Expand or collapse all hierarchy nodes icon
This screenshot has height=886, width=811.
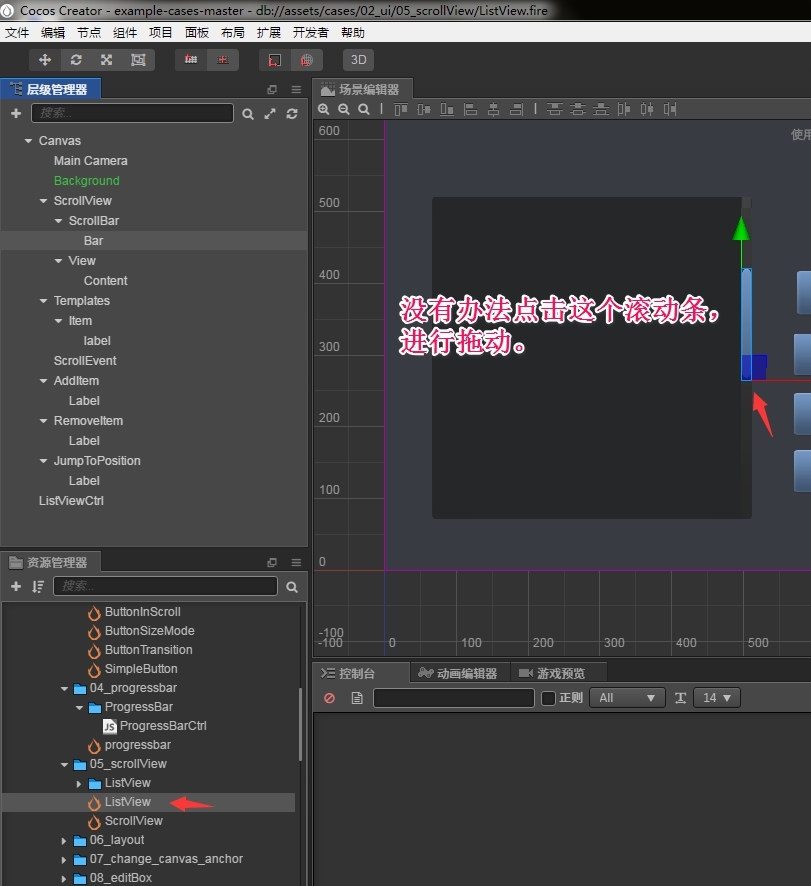(x=270, y=114)
